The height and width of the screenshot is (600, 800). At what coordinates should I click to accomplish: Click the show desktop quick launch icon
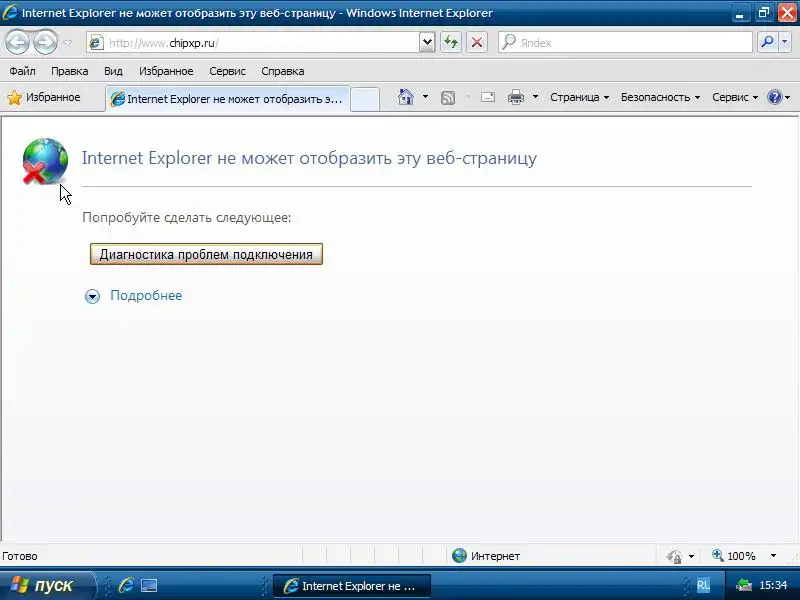click(x=149, y=585)
